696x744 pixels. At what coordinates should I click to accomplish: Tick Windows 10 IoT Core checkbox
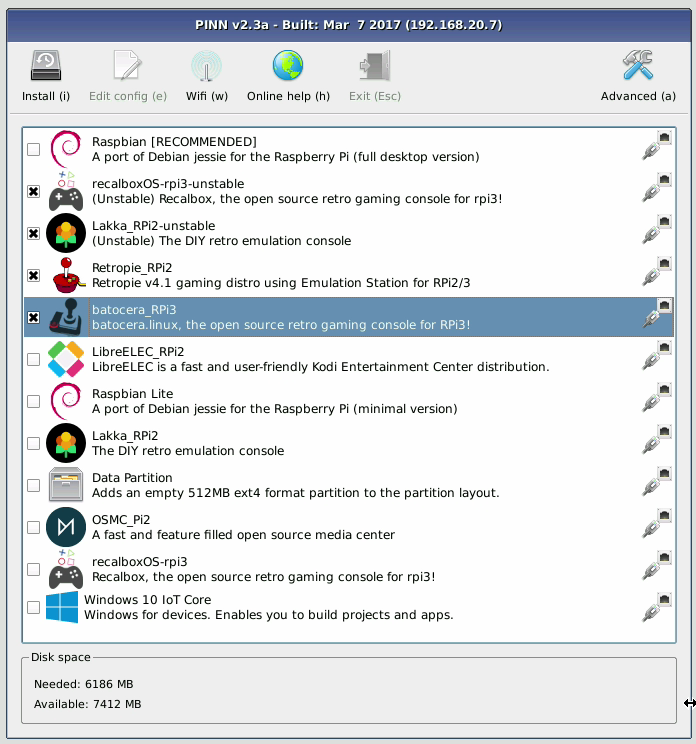click(33, 607)
